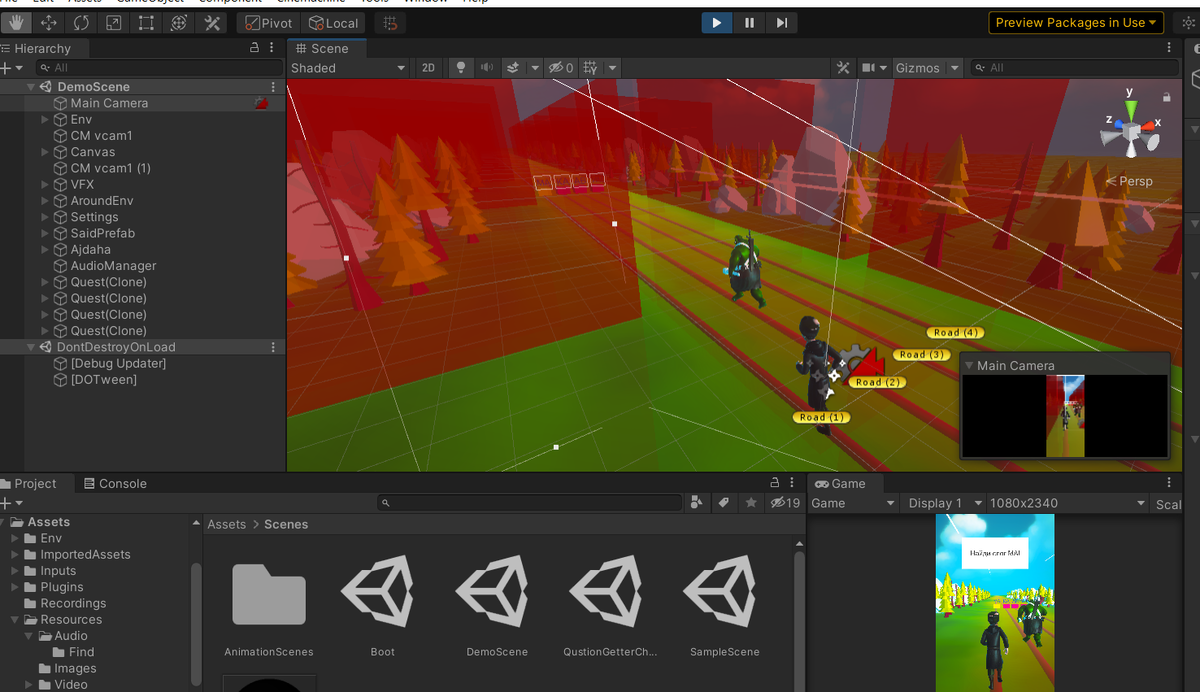Click the Play button
1200x692 pixels.
click(x=716, y=22)
